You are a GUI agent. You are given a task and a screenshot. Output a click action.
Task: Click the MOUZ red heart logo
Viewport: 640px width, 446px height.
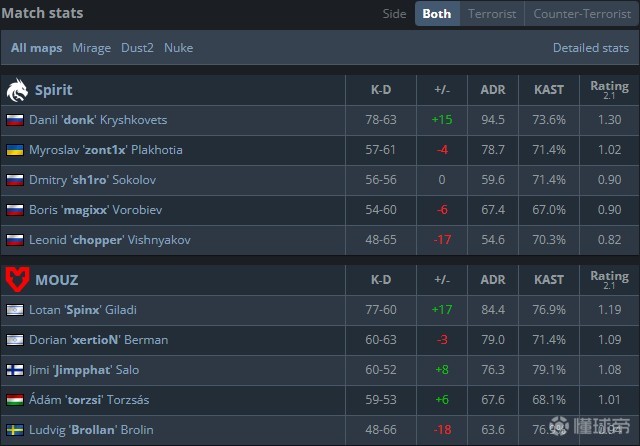pyautogui.click(x=17, y=279)
